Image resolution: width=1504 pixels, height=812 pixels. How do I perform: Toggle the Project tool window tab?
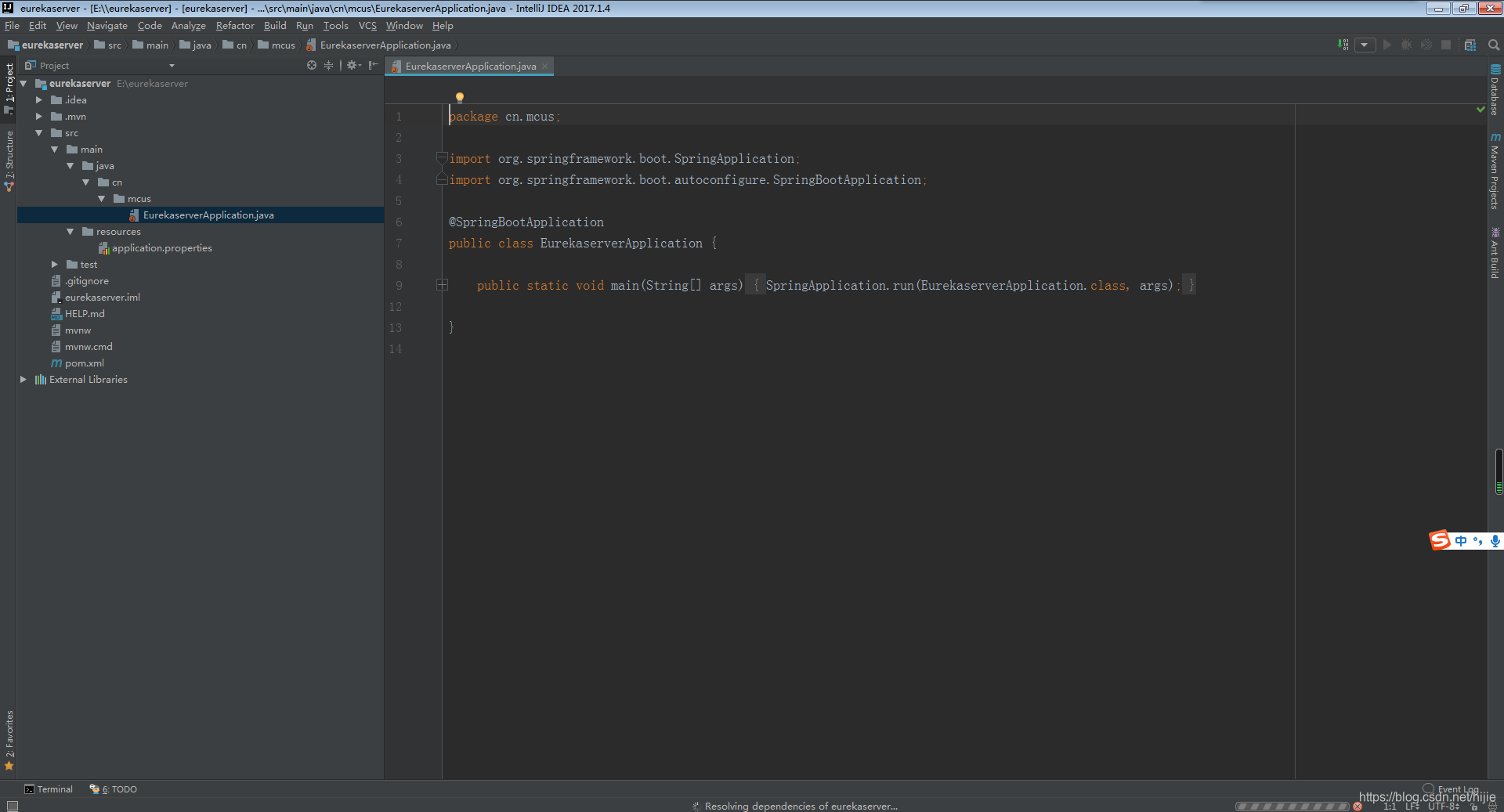click(x=9, y=88)
